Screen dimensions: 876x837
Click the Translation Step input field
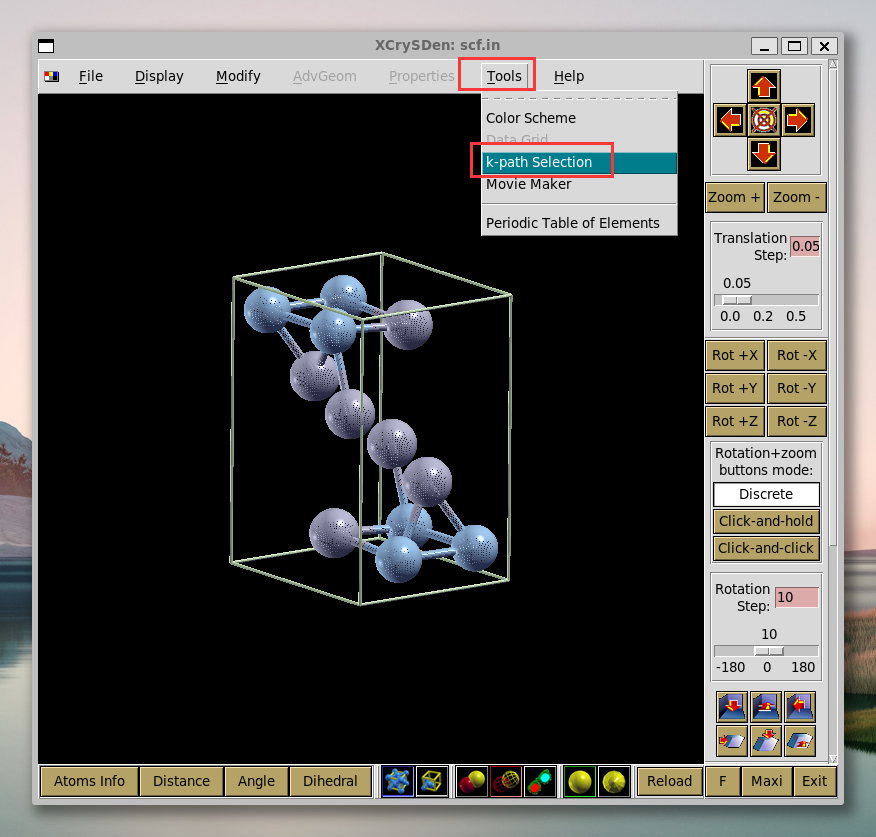tap(805, 246)
